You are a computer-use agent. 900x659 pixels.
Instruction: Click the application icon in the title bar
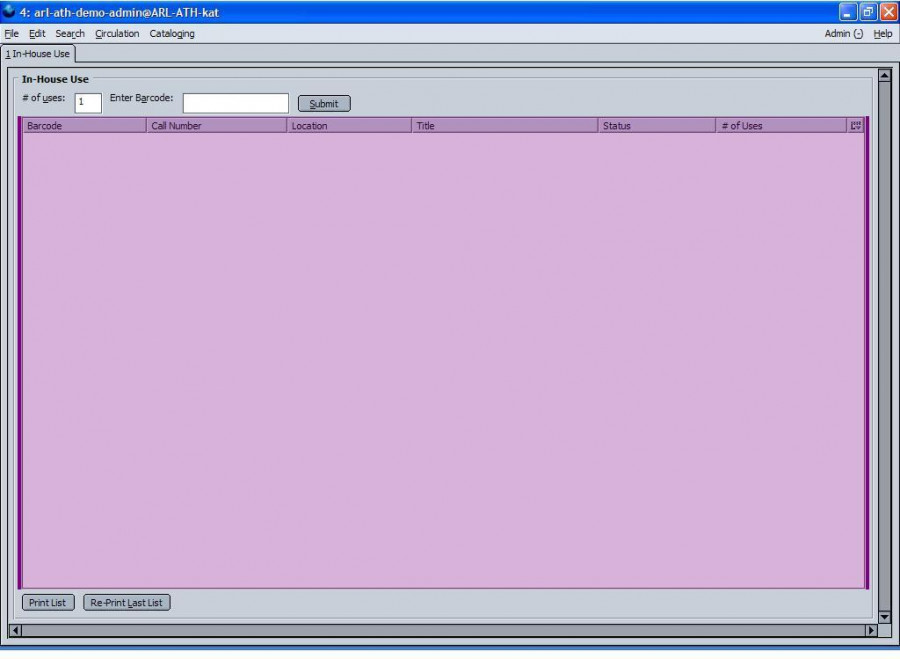tap(9, 12)
